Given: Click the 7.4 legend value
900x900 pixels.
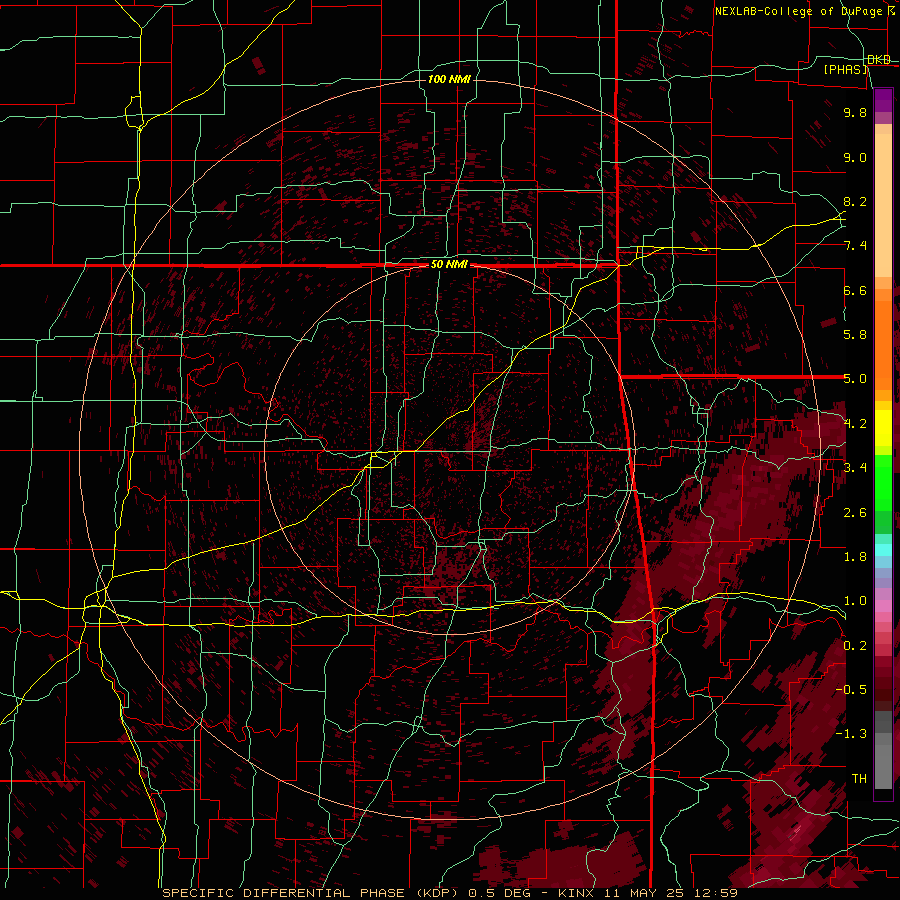Looking at the screenshot, I should coord(855,246).
